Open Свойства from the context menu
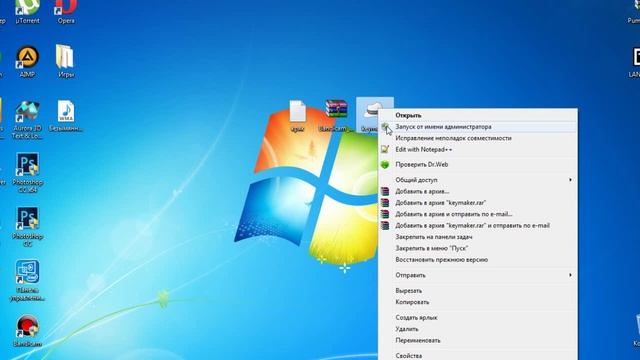This screenshot has height=360, width=640. coord(478,355)
